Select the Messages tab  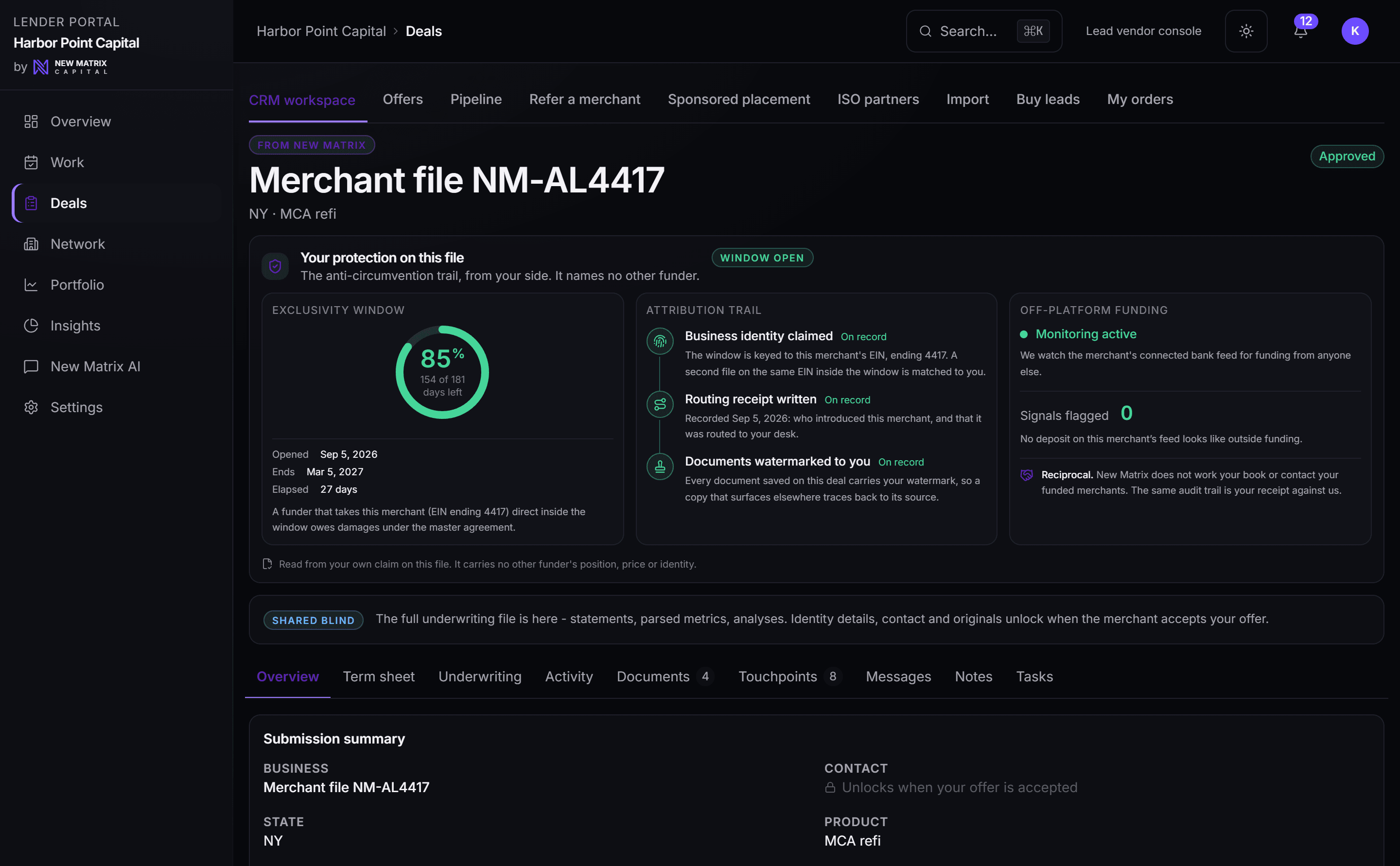pyautogui.click(x=898, y=676)
